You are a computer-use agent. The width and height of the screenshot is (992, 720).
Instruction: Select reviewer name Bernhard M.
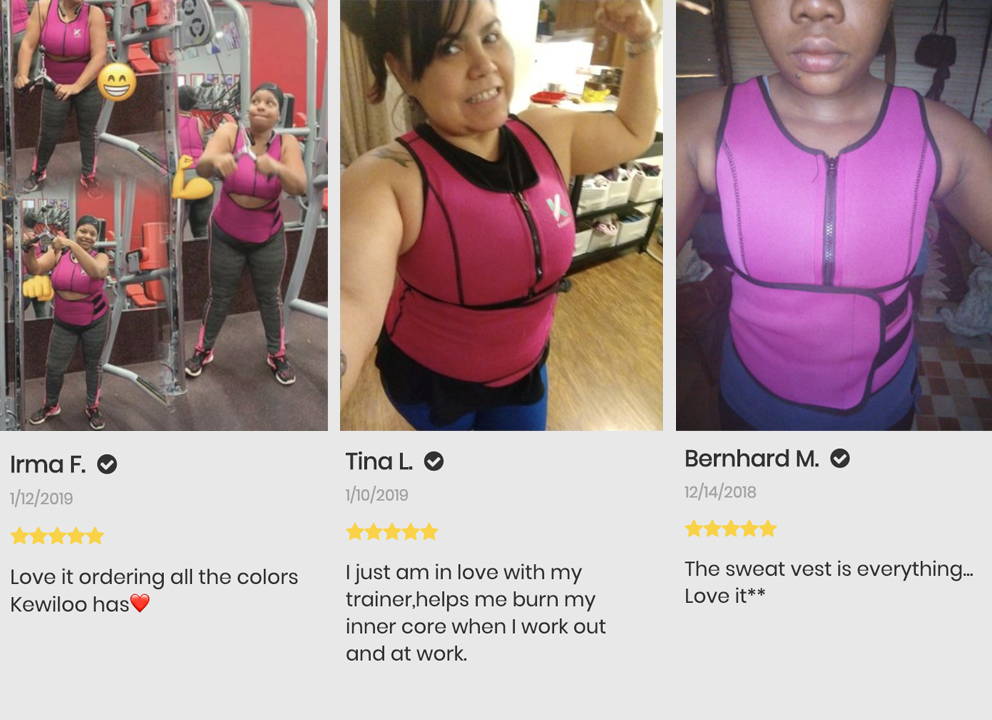click(752, 458)
